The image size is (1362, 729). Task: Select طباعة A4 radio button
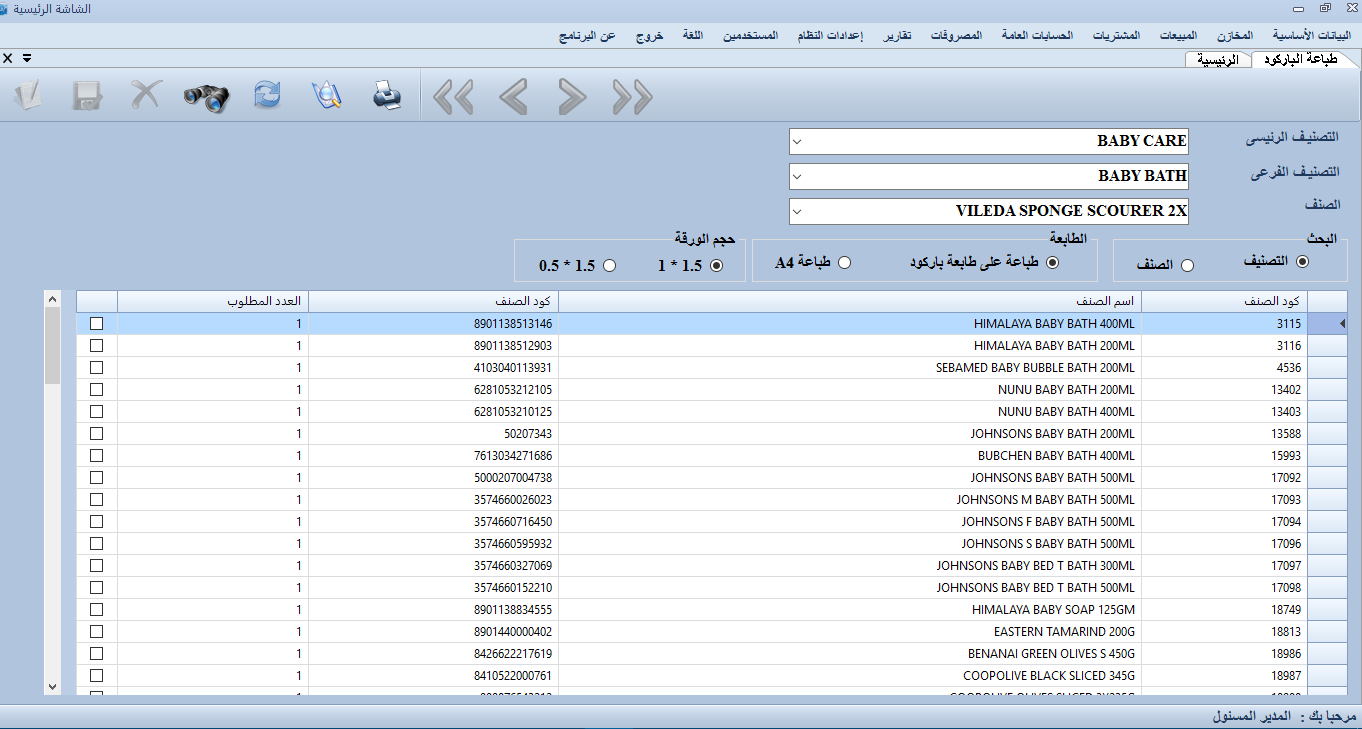click(x=845, y=262)
